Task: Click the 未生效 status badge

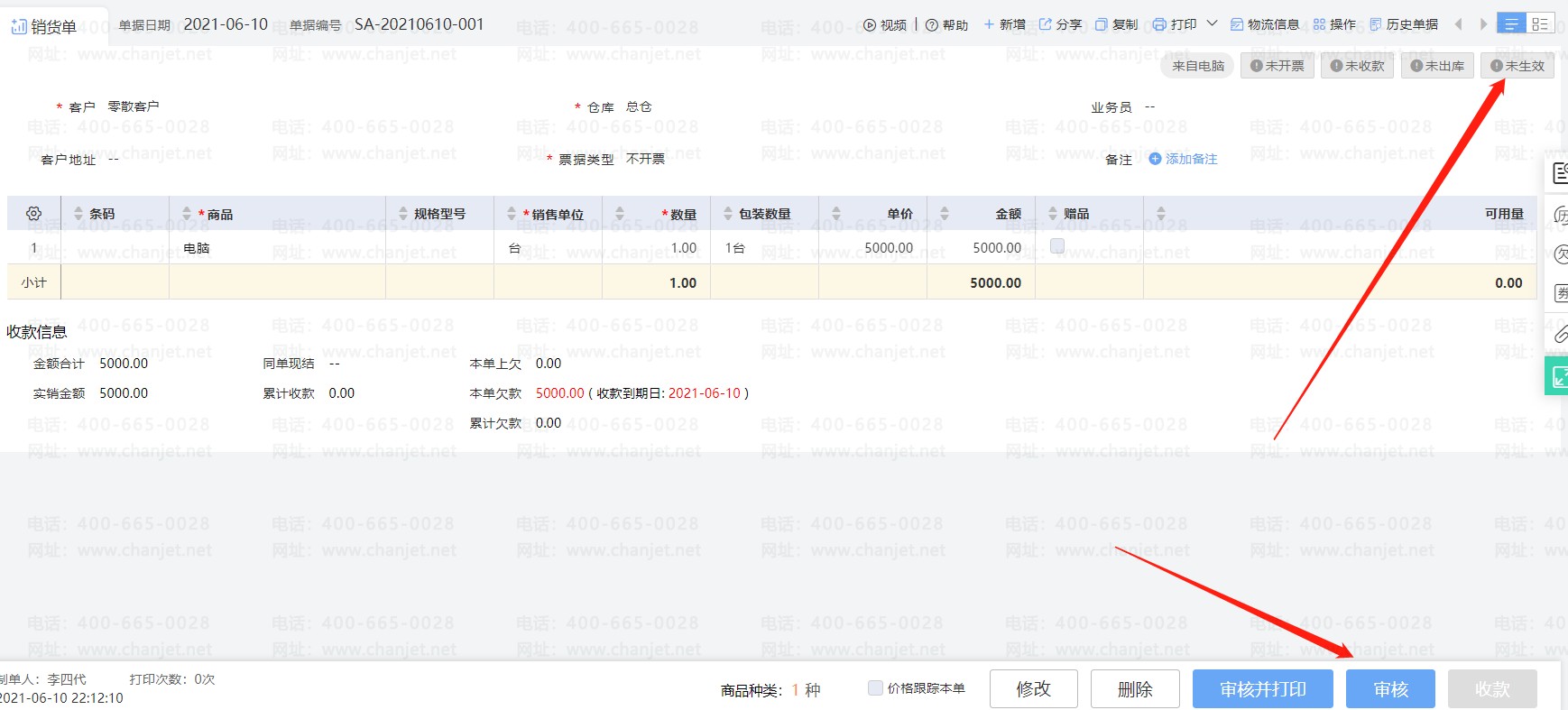Action: pyautogui.click(x=1517, y=66)
